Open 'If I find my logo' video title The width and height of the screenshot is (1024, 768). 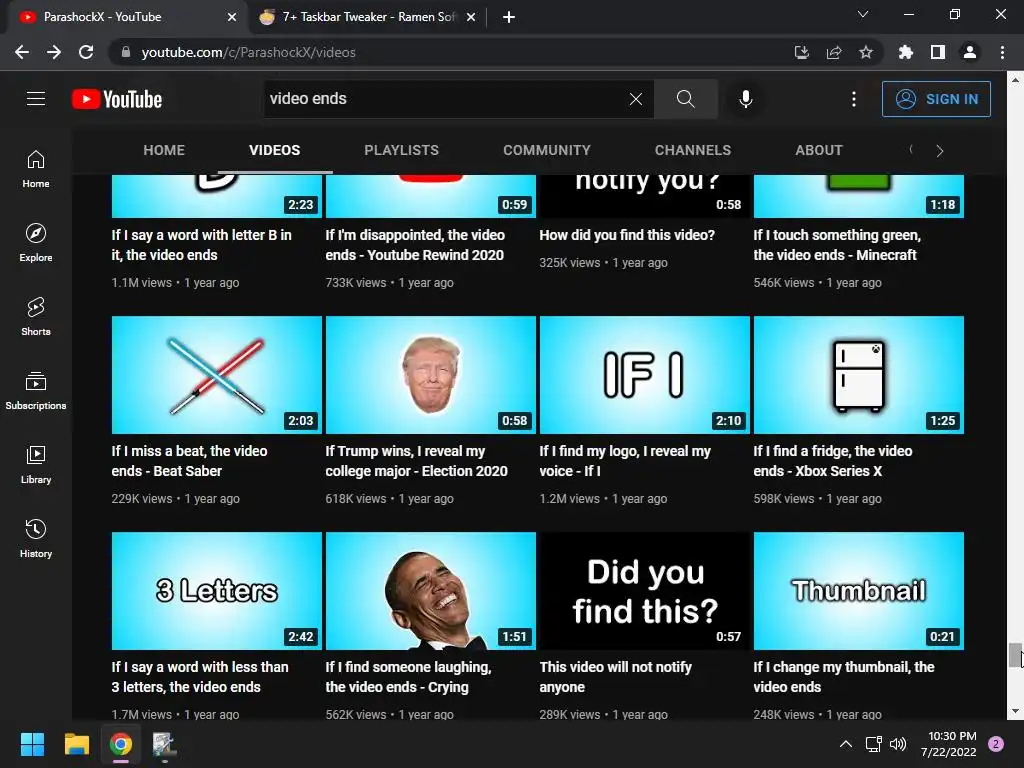coord(625,461)
